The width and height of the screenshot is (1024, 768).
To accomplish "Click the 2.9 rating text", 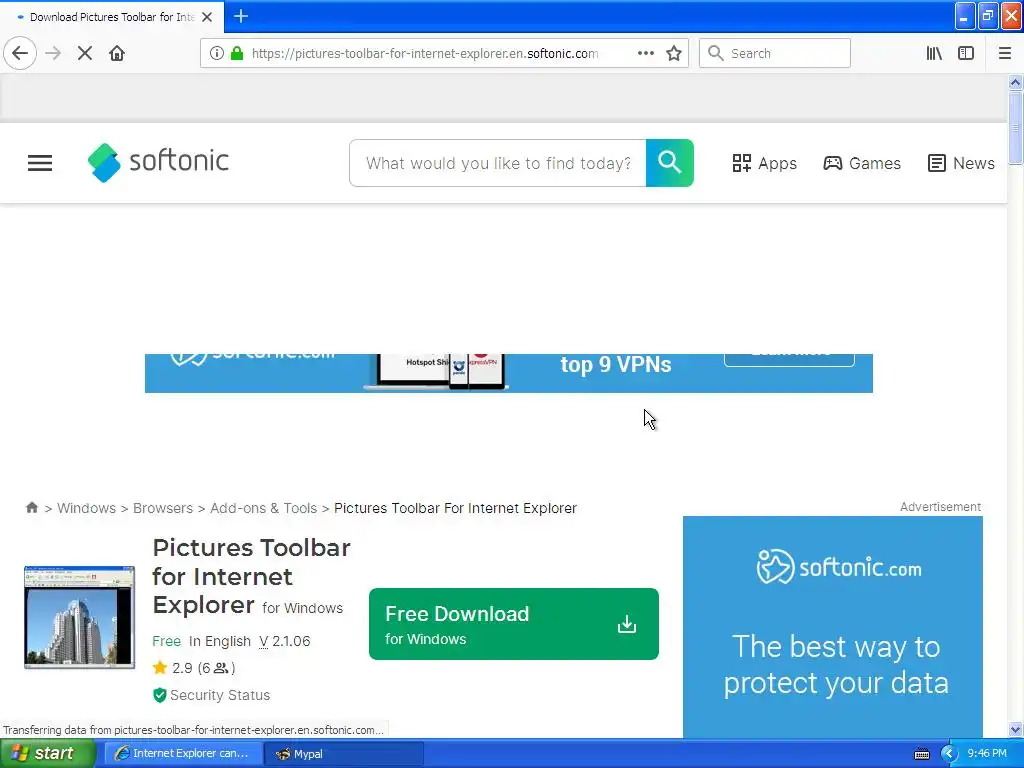I will click(182, 667).
